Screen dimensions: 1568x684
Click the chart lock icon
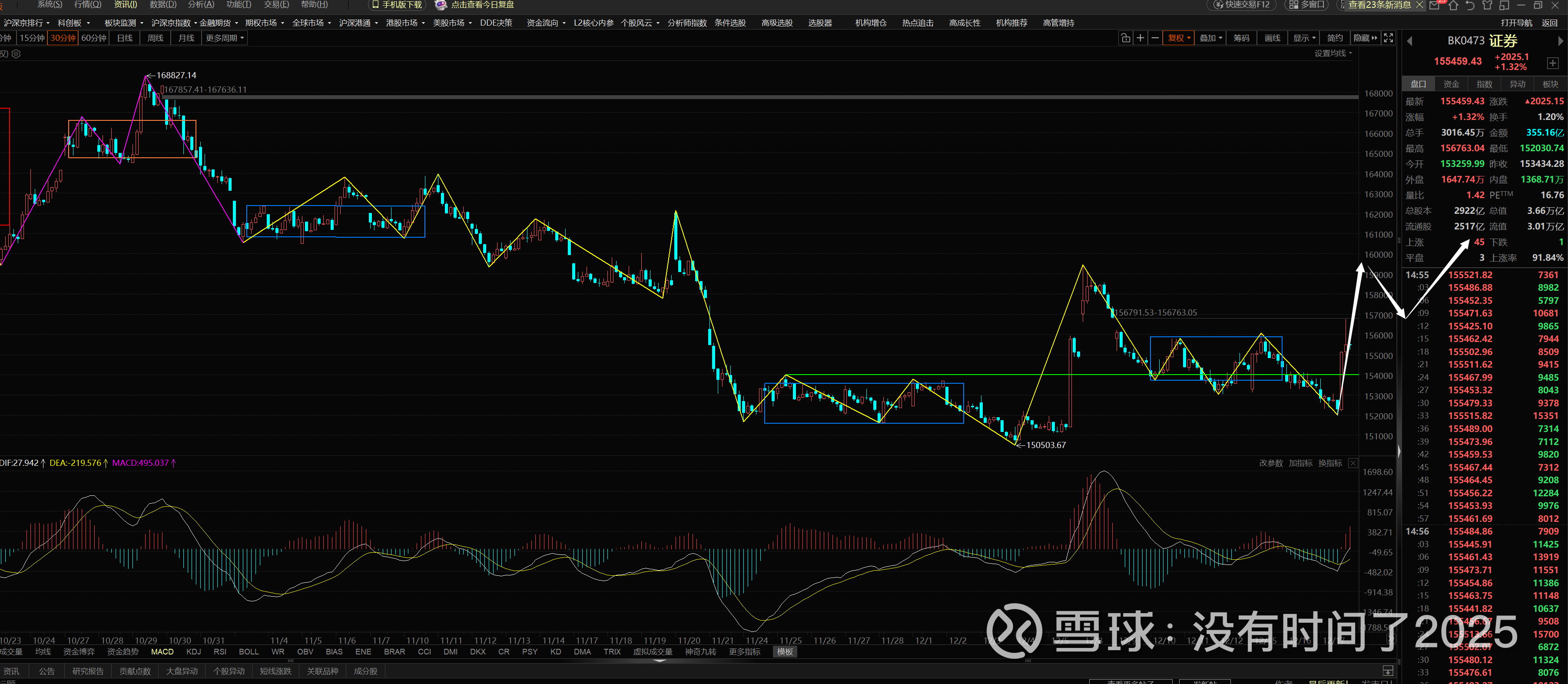click(1125, 38)
